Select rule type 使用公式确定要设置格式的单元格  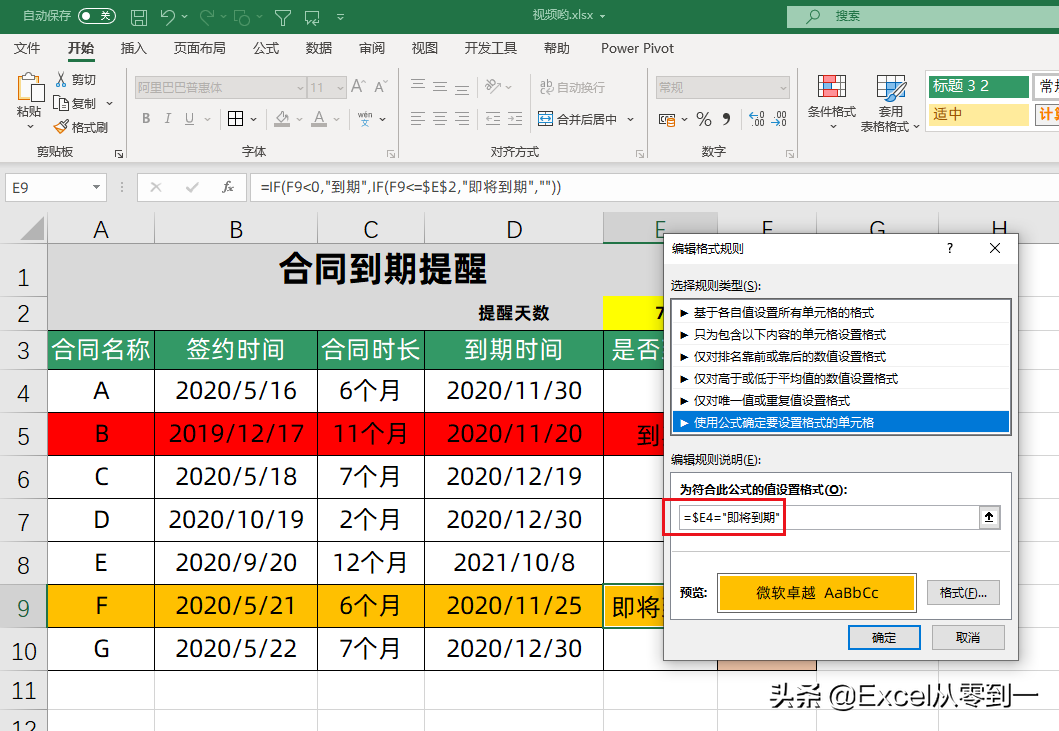tap(841, 422)
